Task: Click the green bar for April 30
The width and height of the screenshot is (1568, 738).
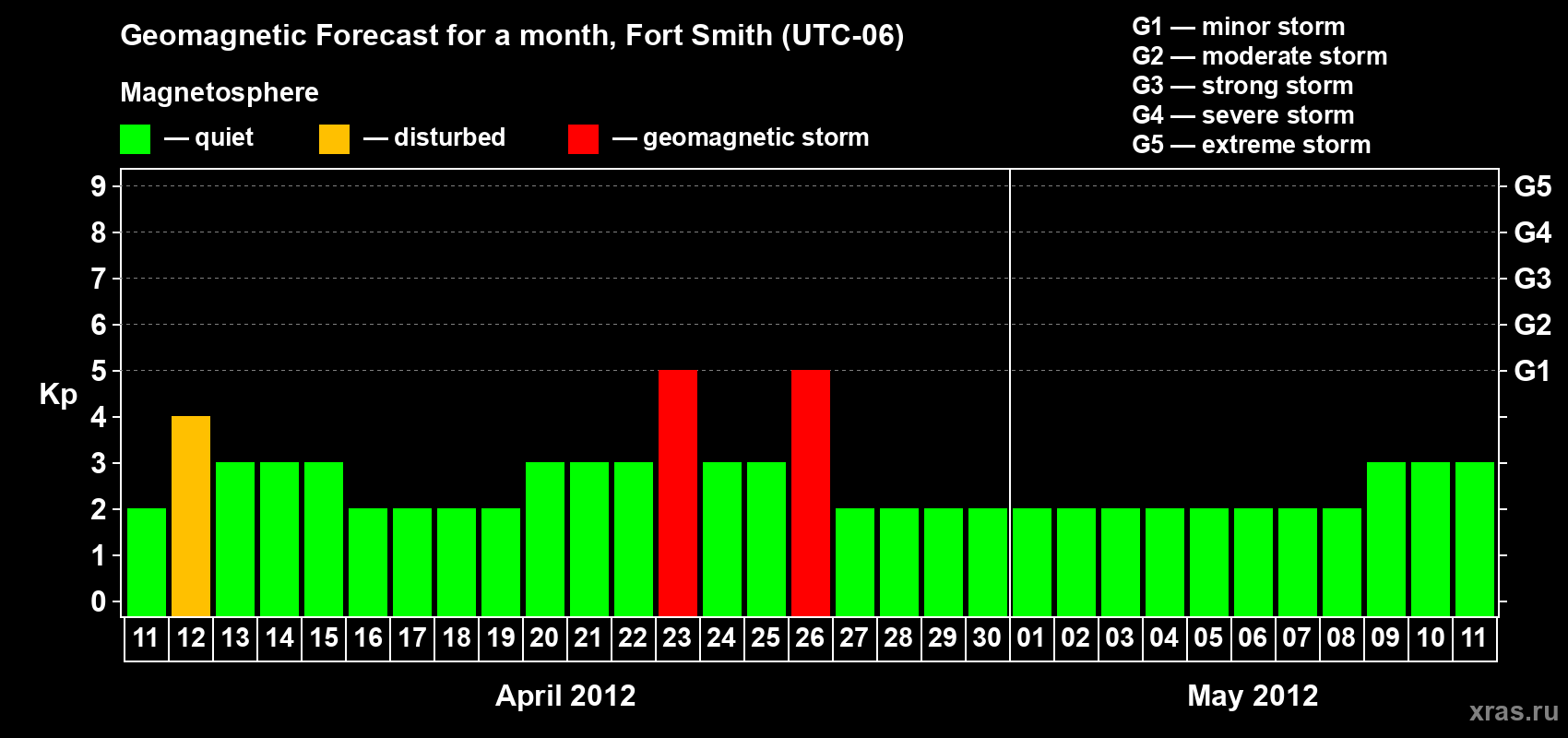Action: 988,562
